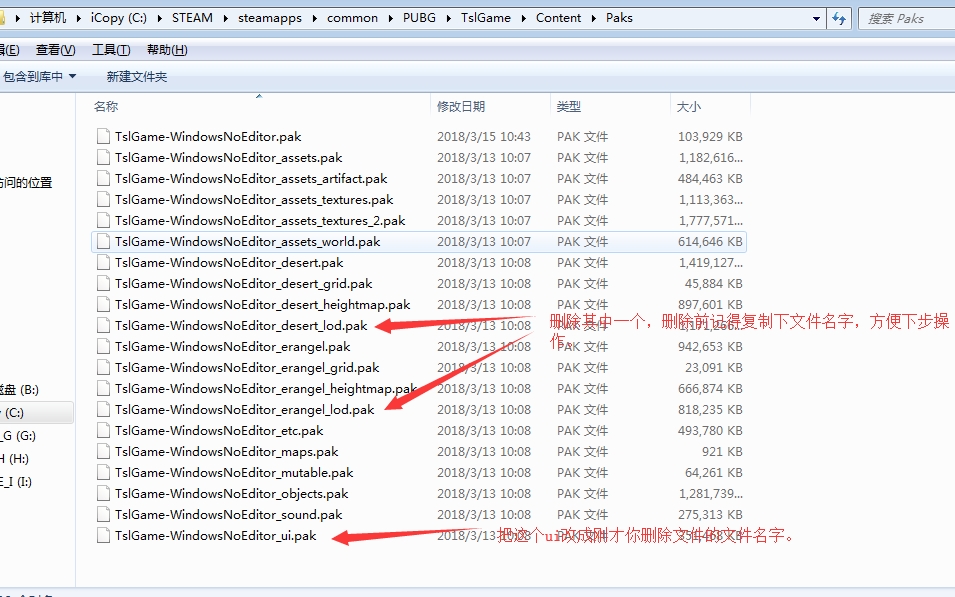Click the size value 484,463 KB

[x=710, y=178]
